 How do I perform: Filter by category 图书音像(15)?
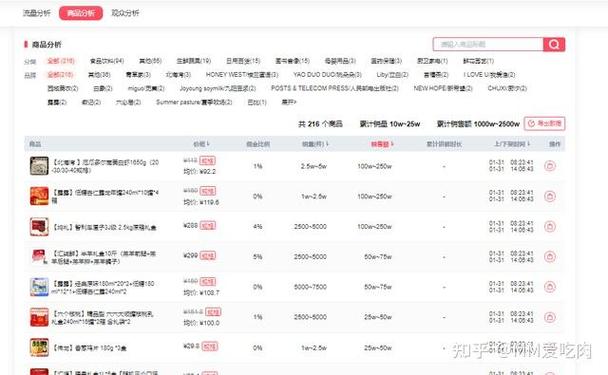(292, 61)
